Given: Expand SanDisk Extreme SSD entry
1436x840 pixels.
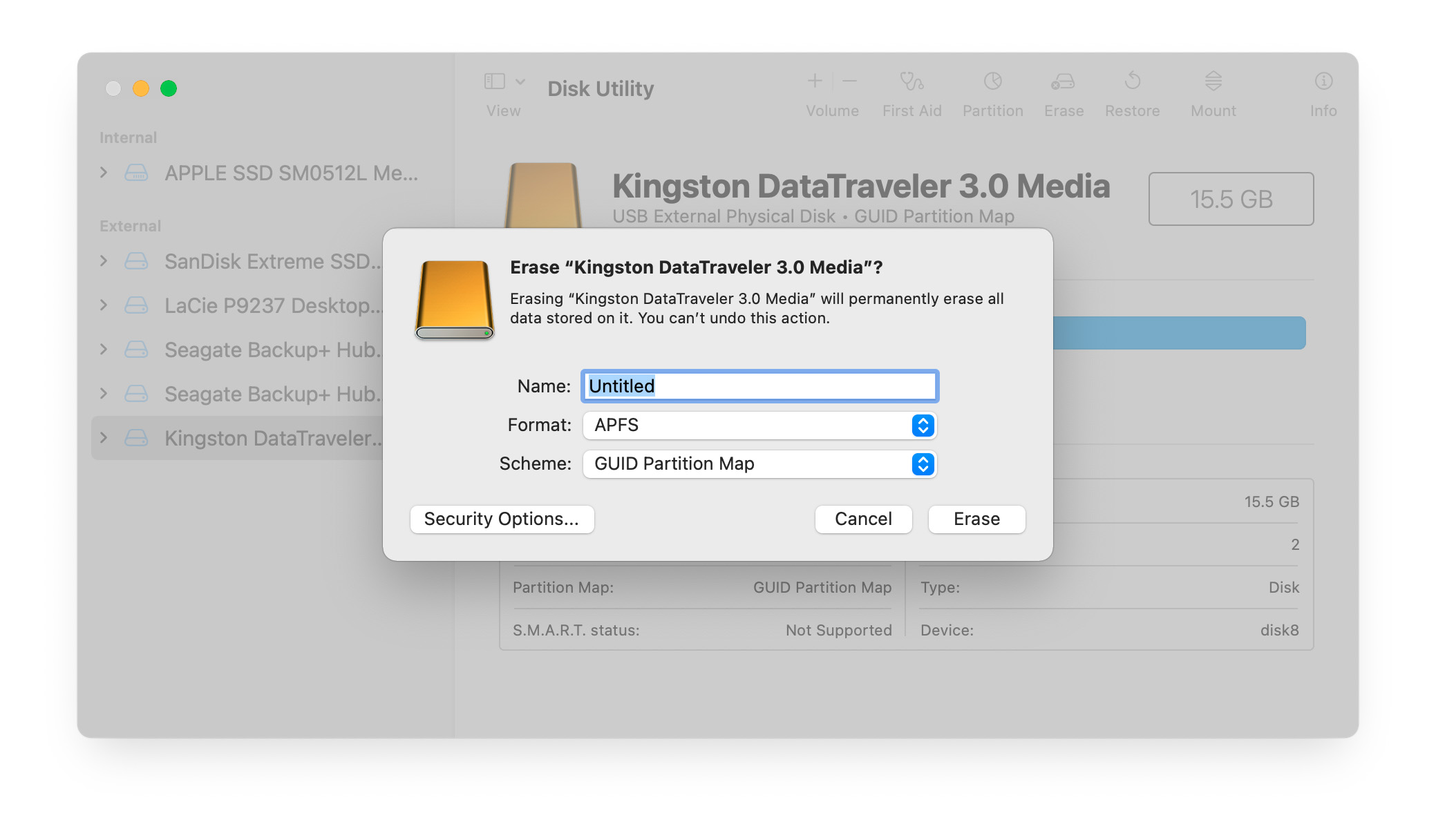Looking at the screenshot, I should tap(104, 261).
